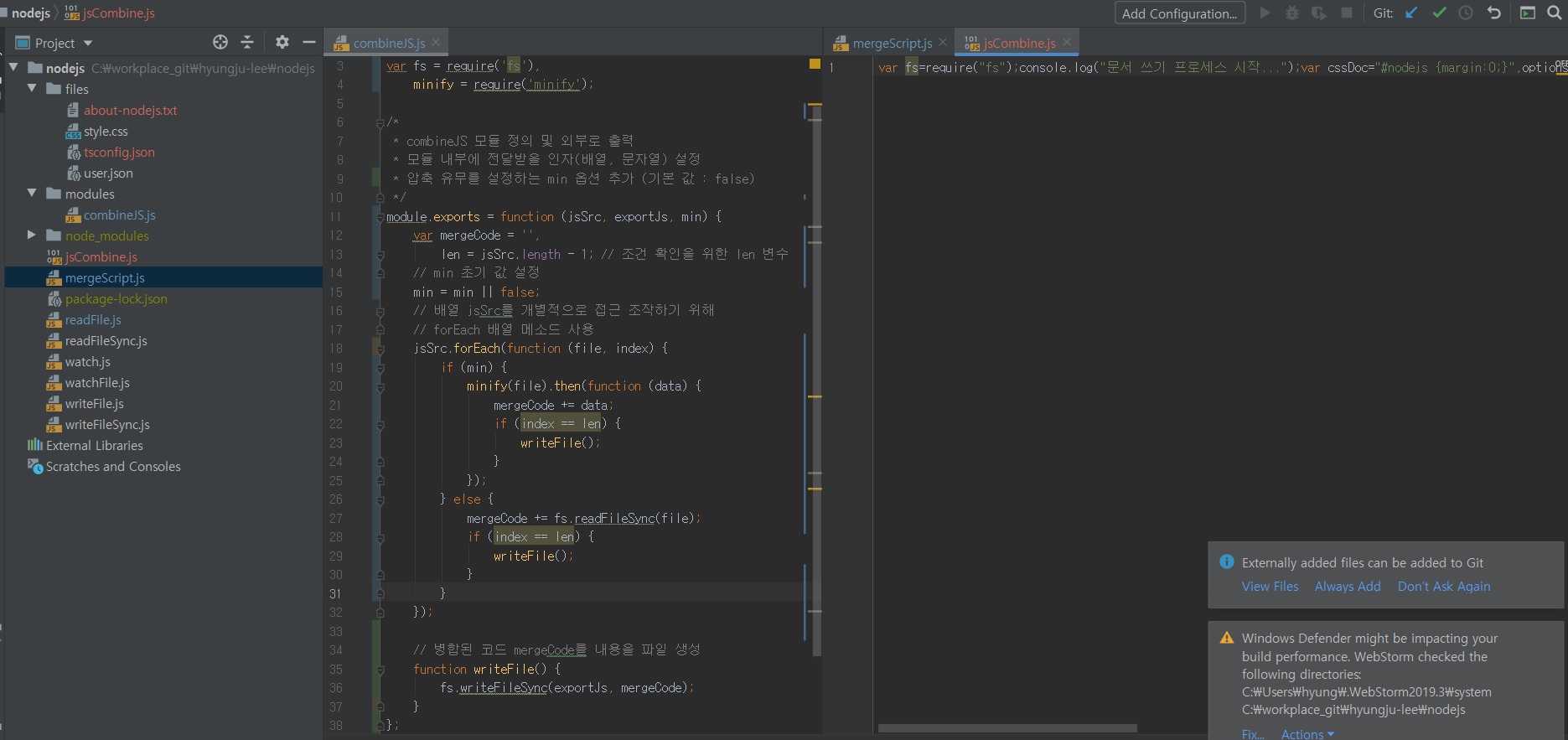
Task: Switch to the mergeScript.js tab
Action: click(892, 43)
